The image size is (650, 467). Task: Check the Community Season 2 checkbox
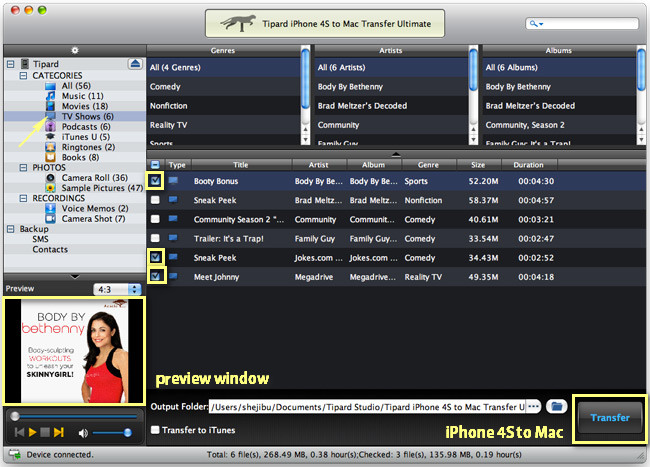coord(155,219)
